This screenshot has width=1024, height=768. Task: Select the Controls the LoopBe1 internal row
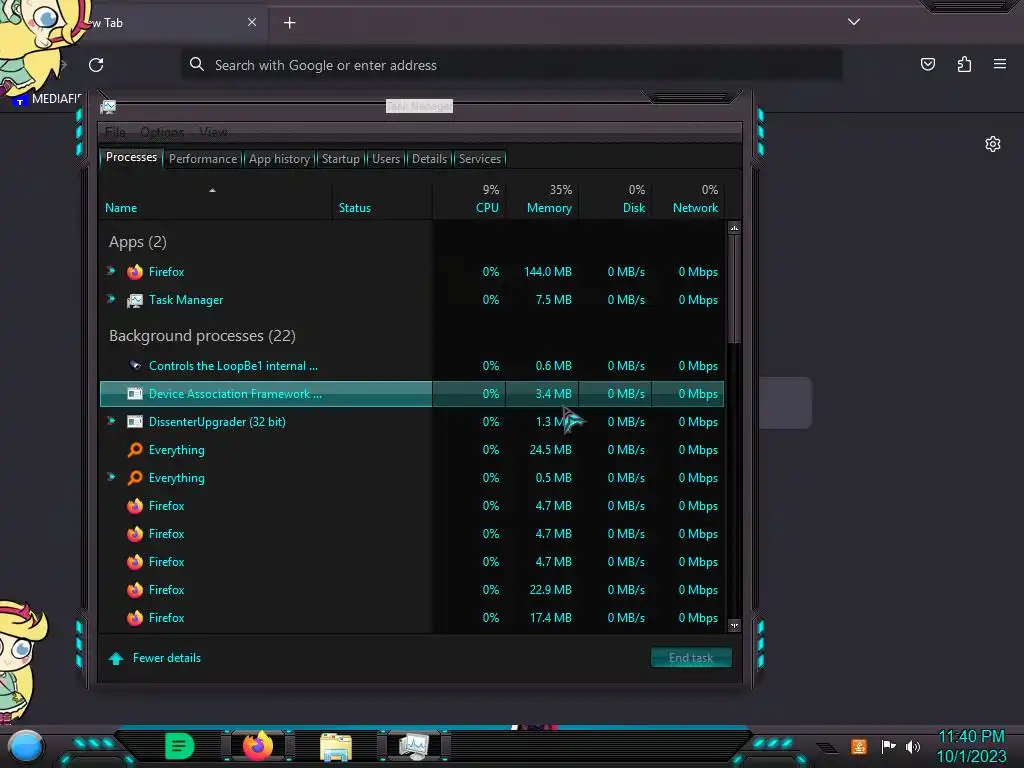pos(412,366)
